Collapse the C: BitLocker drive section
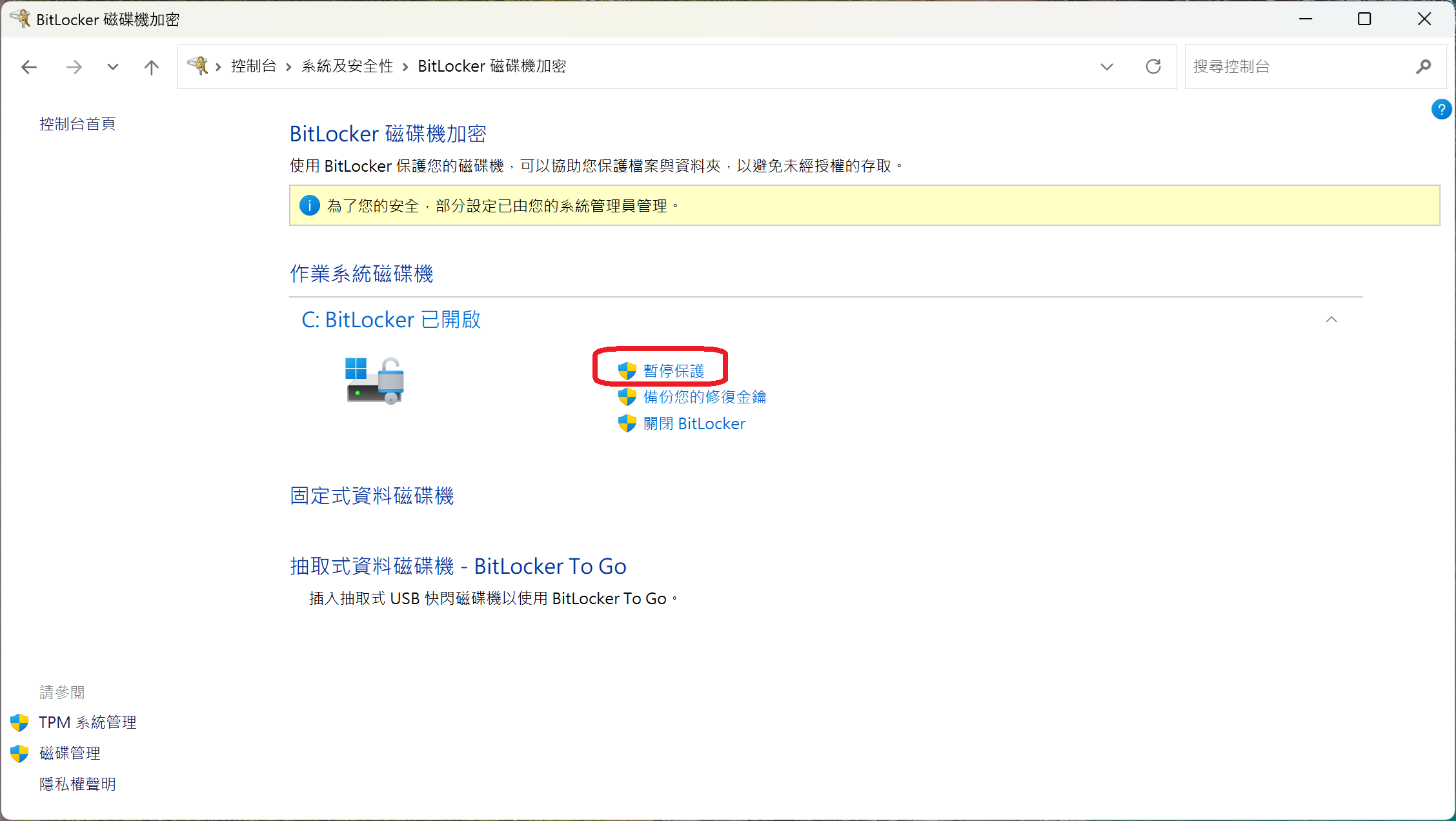Image resolution: width=1456 pixels, height=821 pixels. tap(1331, 319)
